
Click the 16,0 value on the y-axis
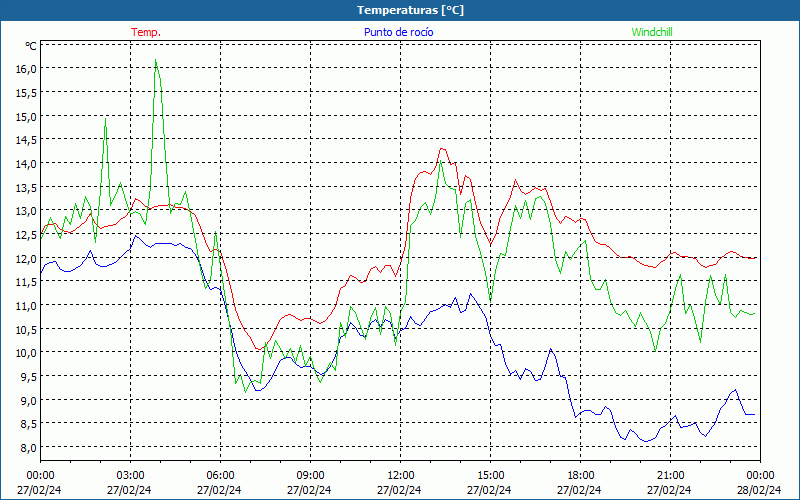tap(27, 69)
